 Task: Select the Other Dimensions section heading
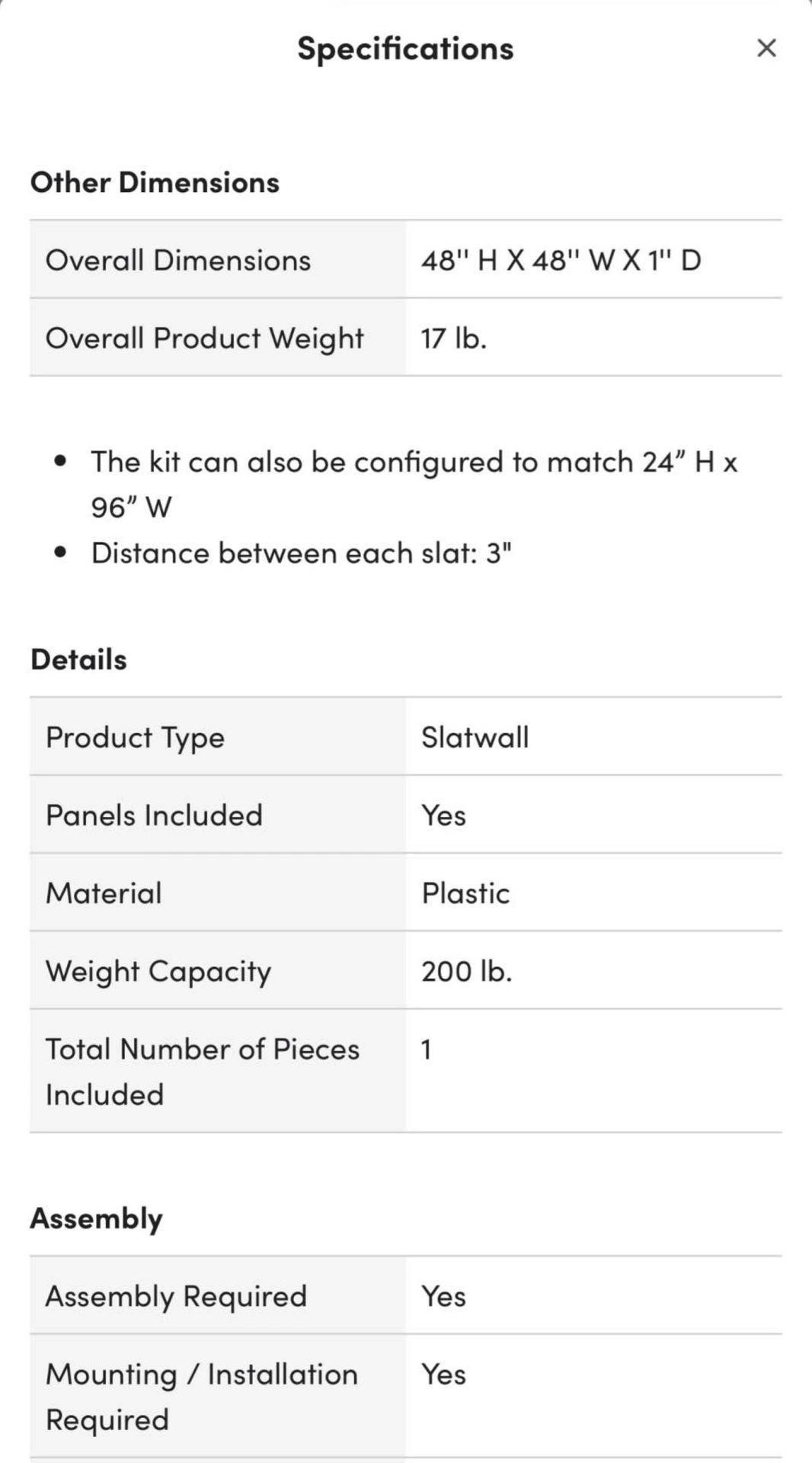pyautogui.click(x=155, y=183)
